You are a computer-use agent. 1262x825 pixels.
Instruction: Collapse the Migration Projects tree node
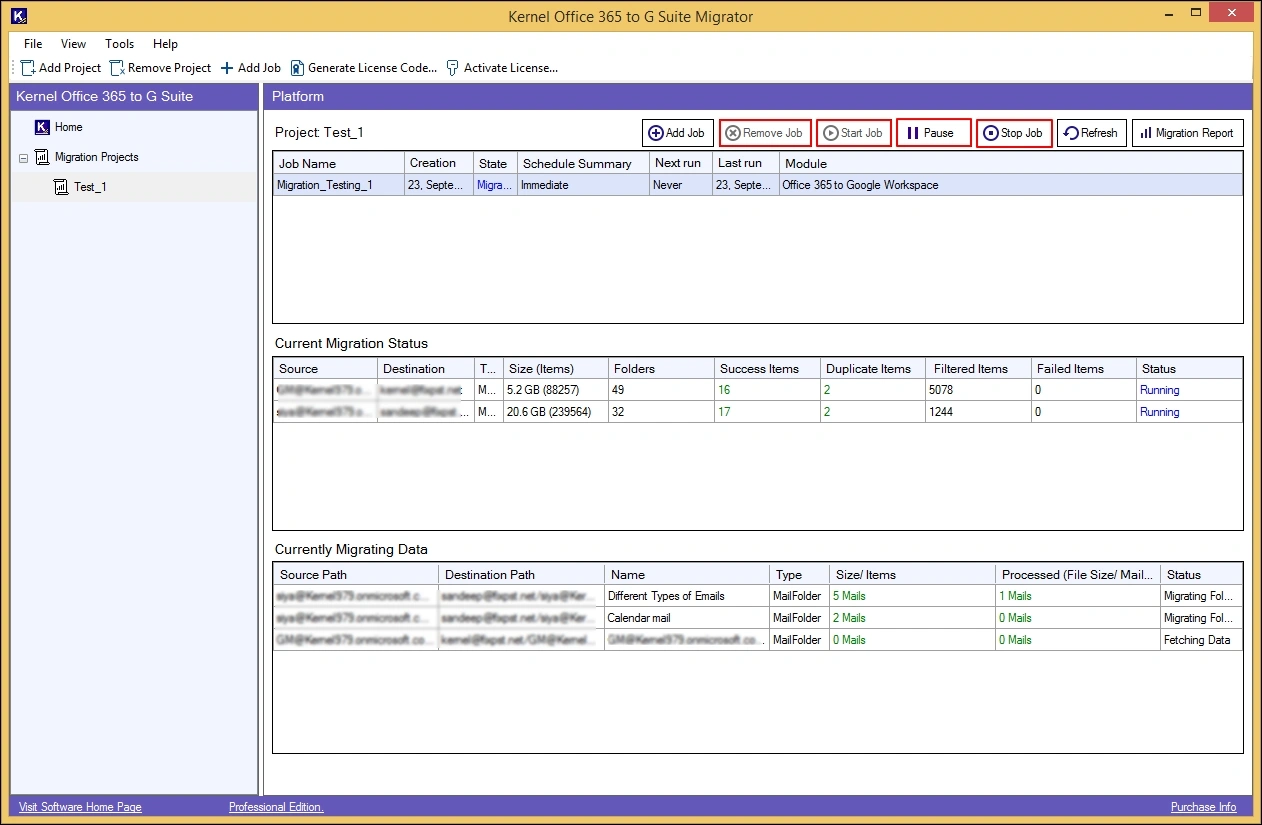[x=23, y=158]
